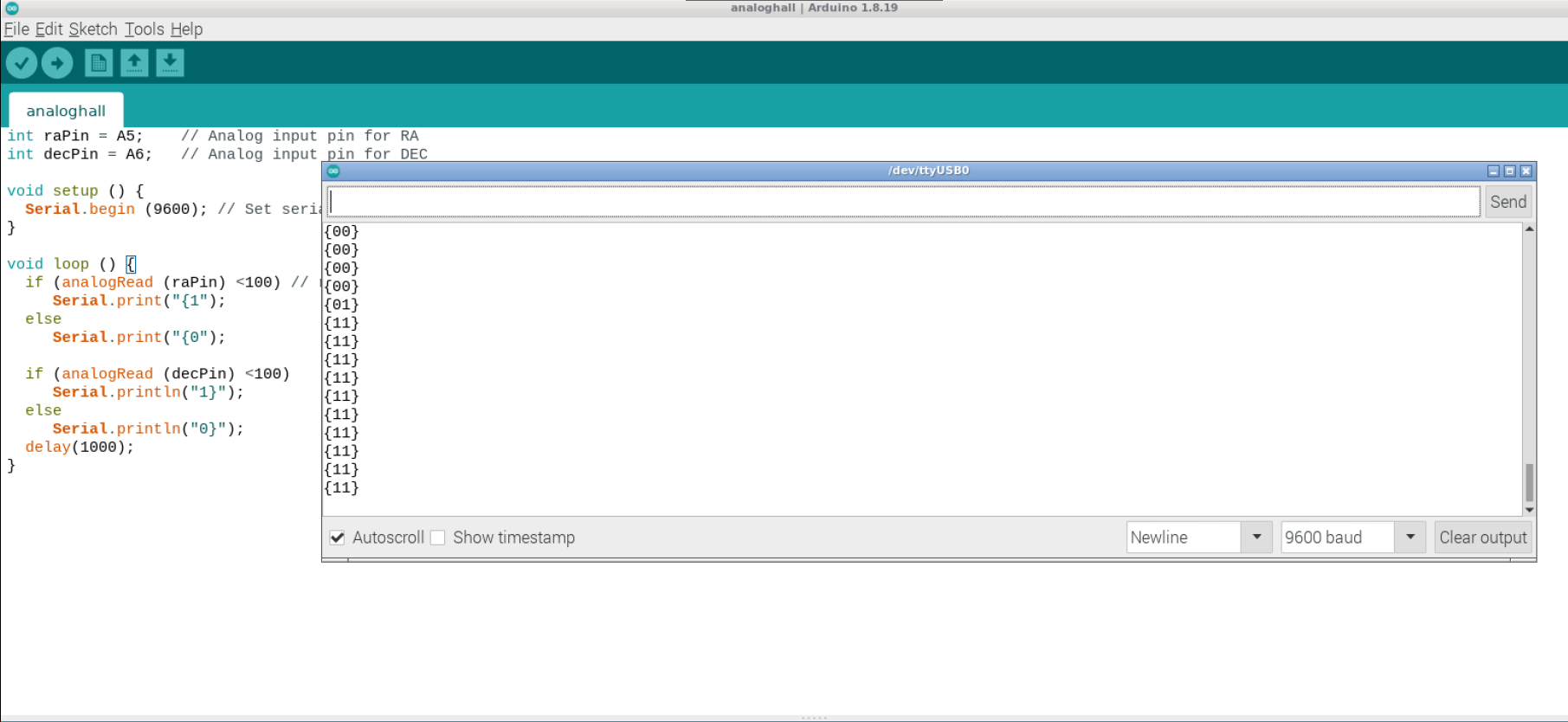
Task: Click the serial output scrollbar thumb
Action: [1529, 482]
